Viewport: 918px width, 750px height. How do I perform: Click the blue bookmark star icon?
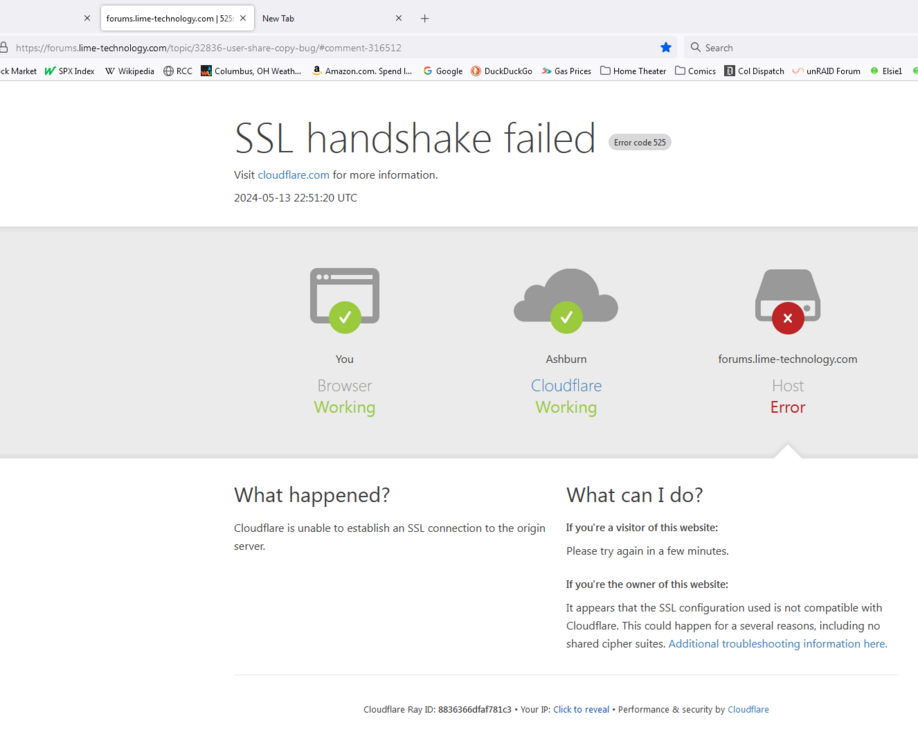coord(666,47)
